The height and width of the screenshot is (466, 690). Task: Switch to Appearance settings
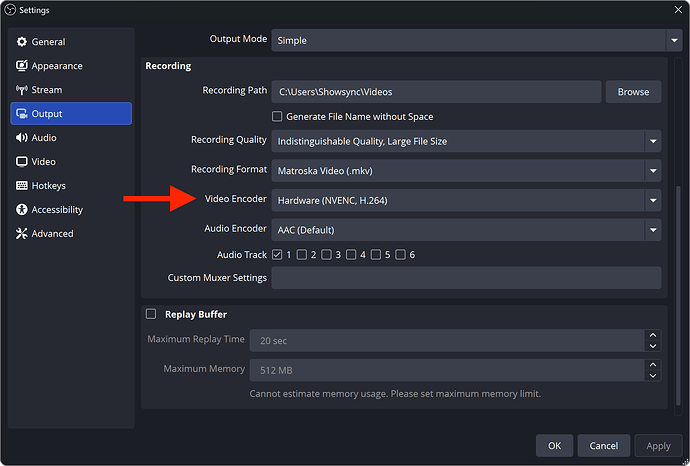71,66
